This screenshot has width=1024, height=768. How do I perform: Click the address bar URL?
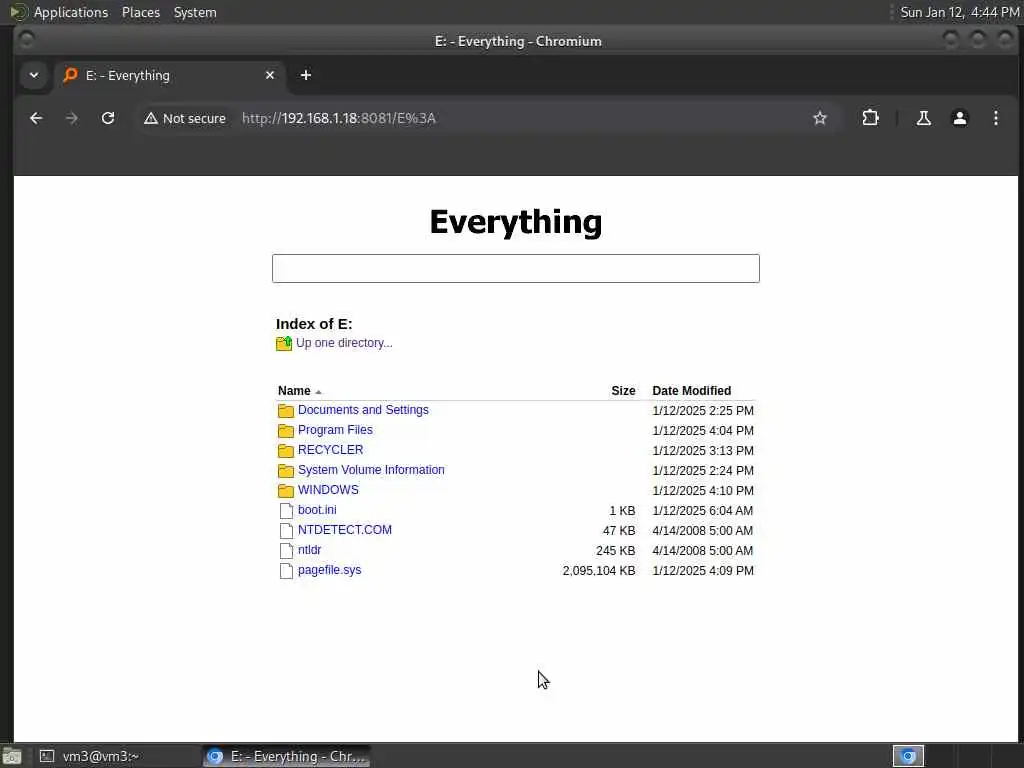(x=338, y=118)
